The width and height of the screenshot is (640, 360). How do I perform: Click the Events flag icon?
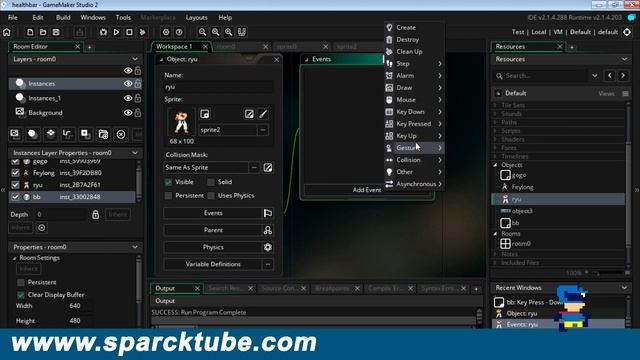268,213
